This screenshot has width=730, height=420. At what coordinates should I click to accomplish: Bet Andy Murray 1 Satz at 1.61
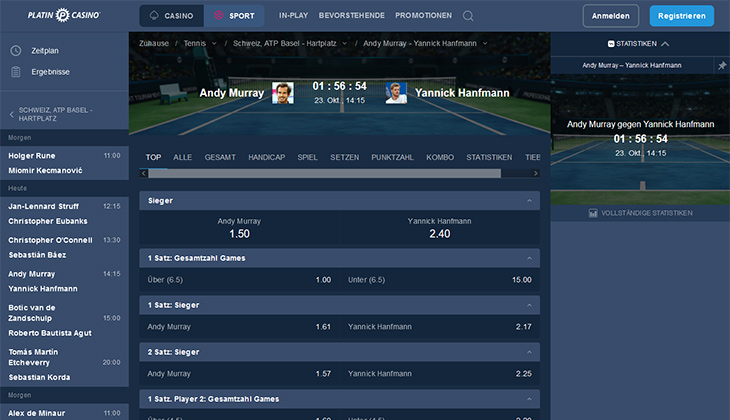[x=239, y=327]
